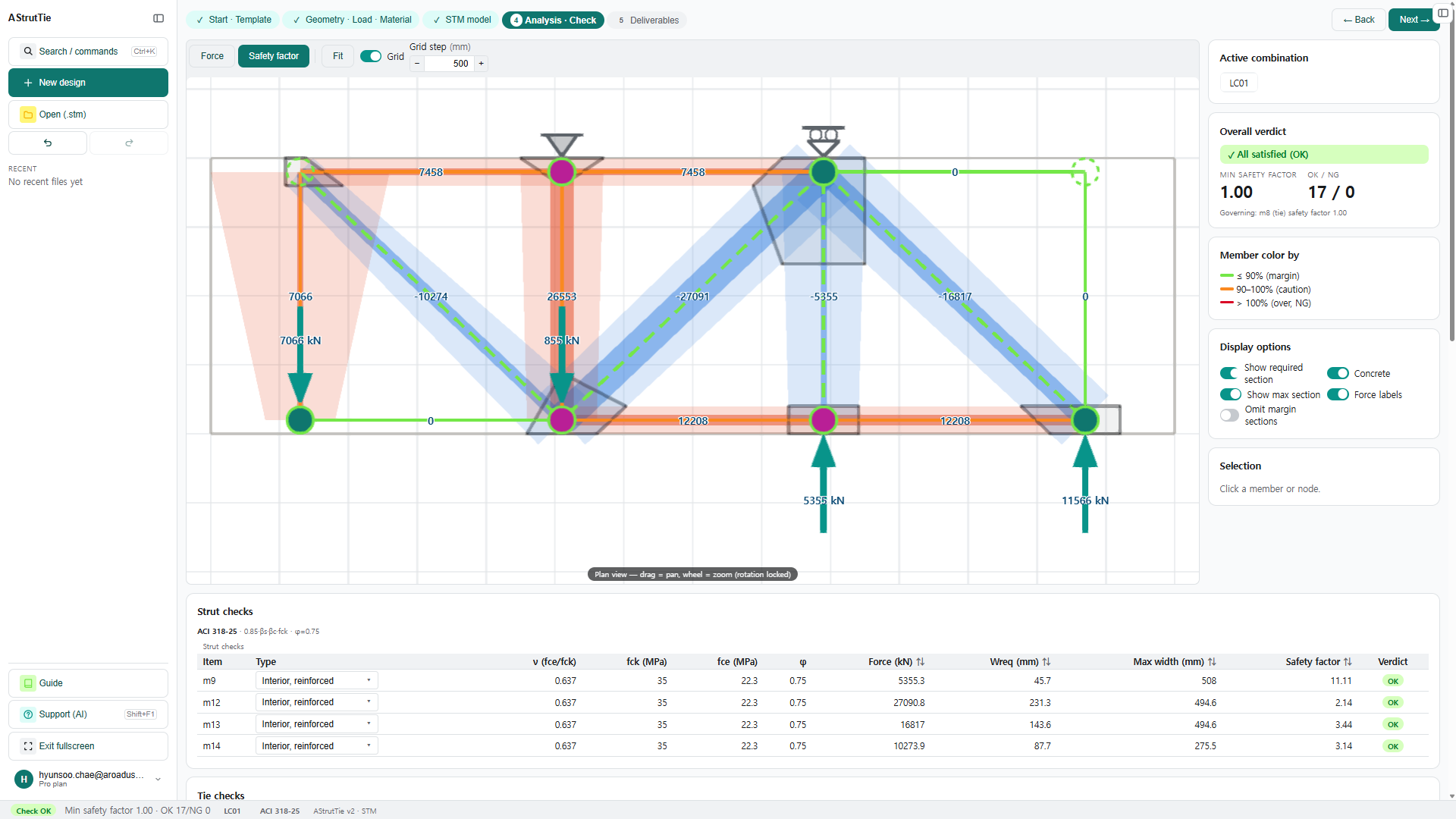The height and width of the screenshot is (819, 1456).
Task: Click the Check OK status badge
Action: (33, 811)
